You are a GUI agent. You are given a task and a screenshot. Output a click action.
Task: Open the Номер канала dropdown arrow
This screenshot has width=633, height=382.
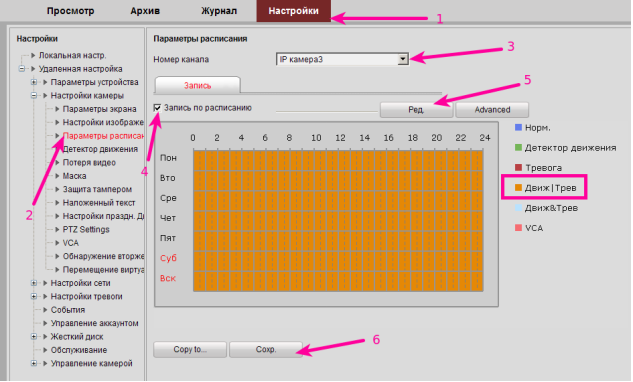click(x=402, y=59)
